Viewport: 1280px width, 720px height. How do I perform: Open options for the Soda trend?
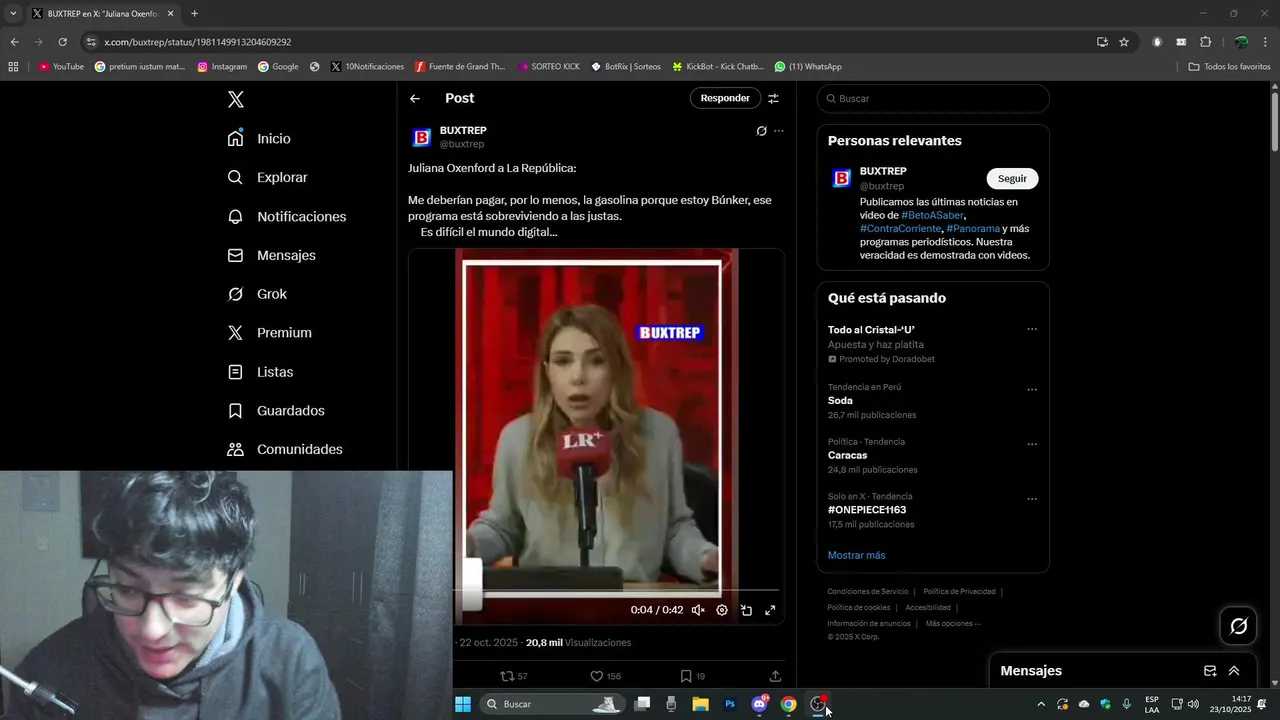[1032, 390]
